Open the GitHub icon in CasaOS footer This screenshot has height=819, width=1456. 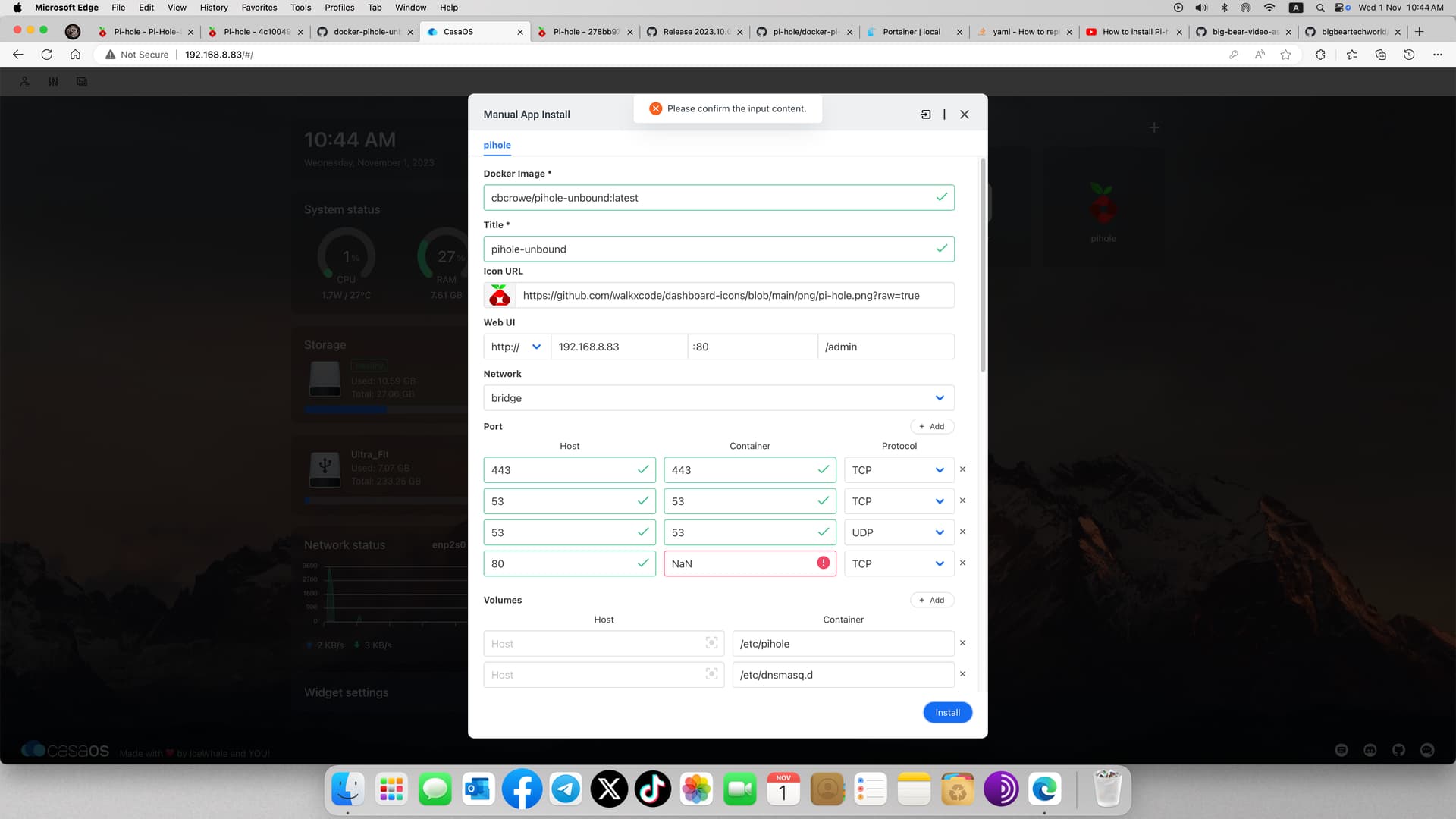pyautogui.click(x=1398, y=750)
